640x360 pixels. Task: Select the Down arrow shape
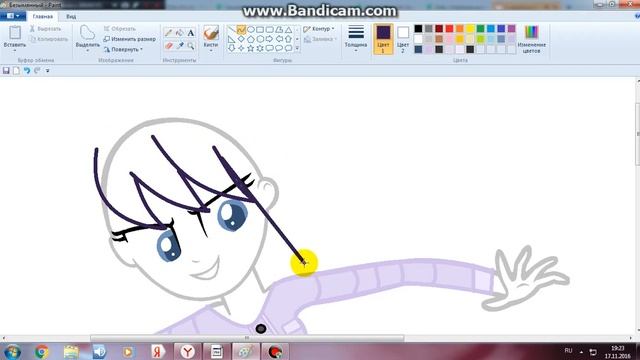231,48
